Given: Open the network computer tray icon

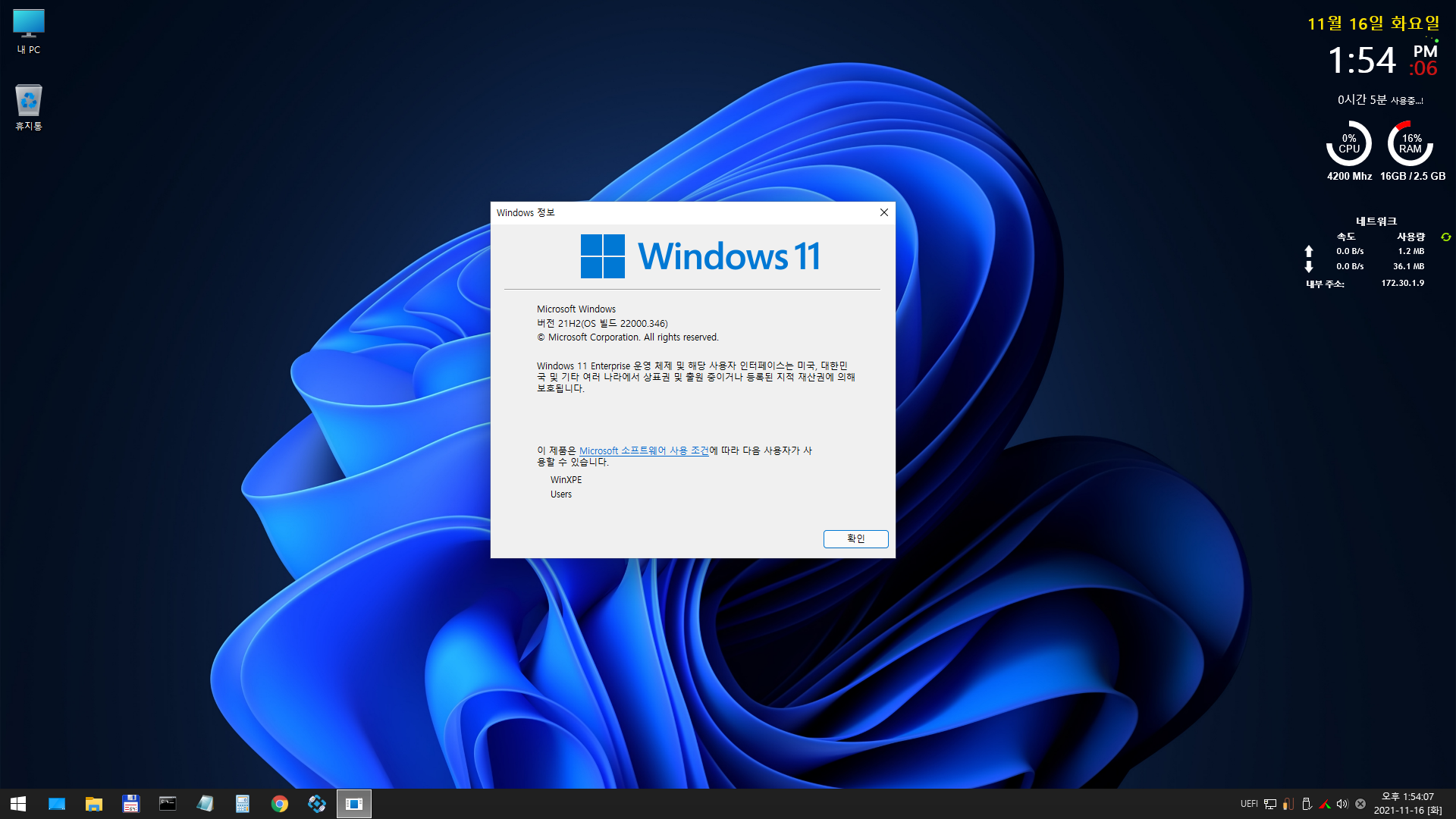Looking at the screenshot, I should tap(1270, 804).
